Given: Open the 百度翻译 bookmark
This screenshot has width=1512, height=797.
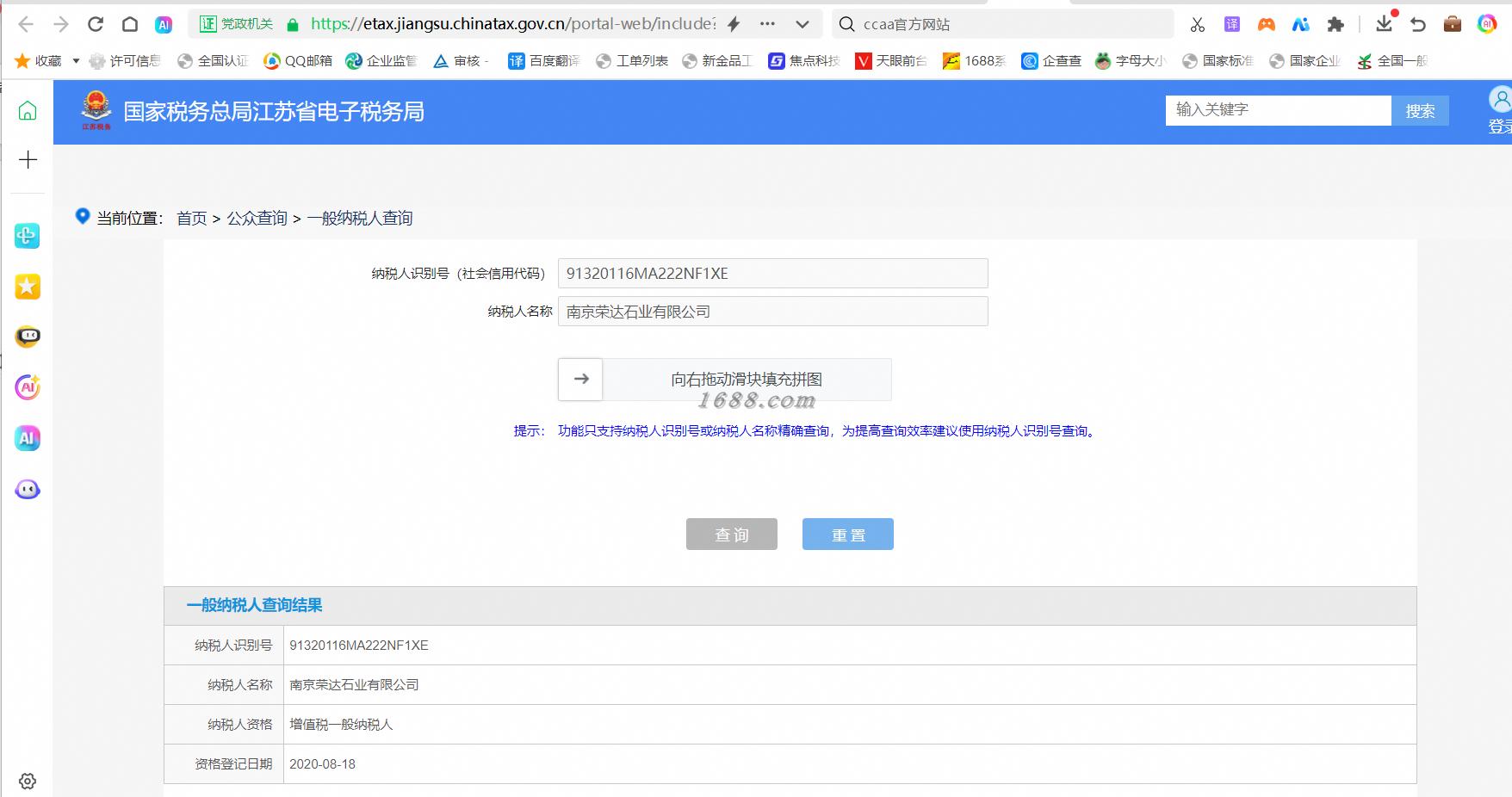Looking at the screenshot, I should 544,60.
